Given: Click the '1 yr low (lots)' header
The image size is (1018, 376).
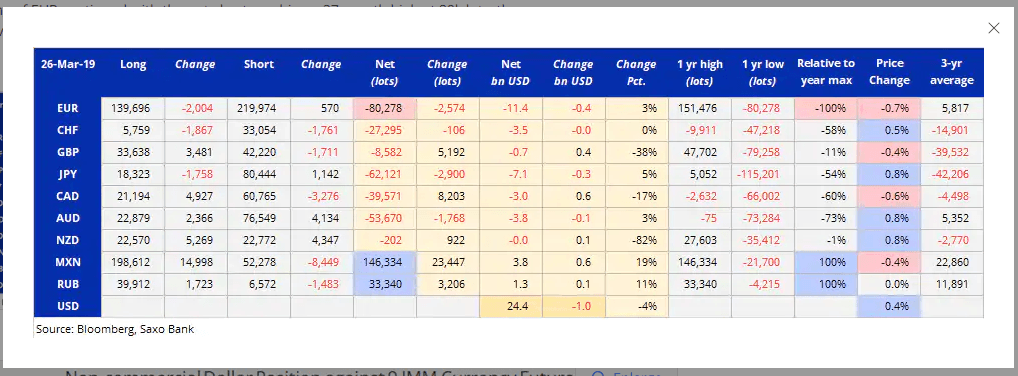Looking at the screenshot, I should point(763,73).
